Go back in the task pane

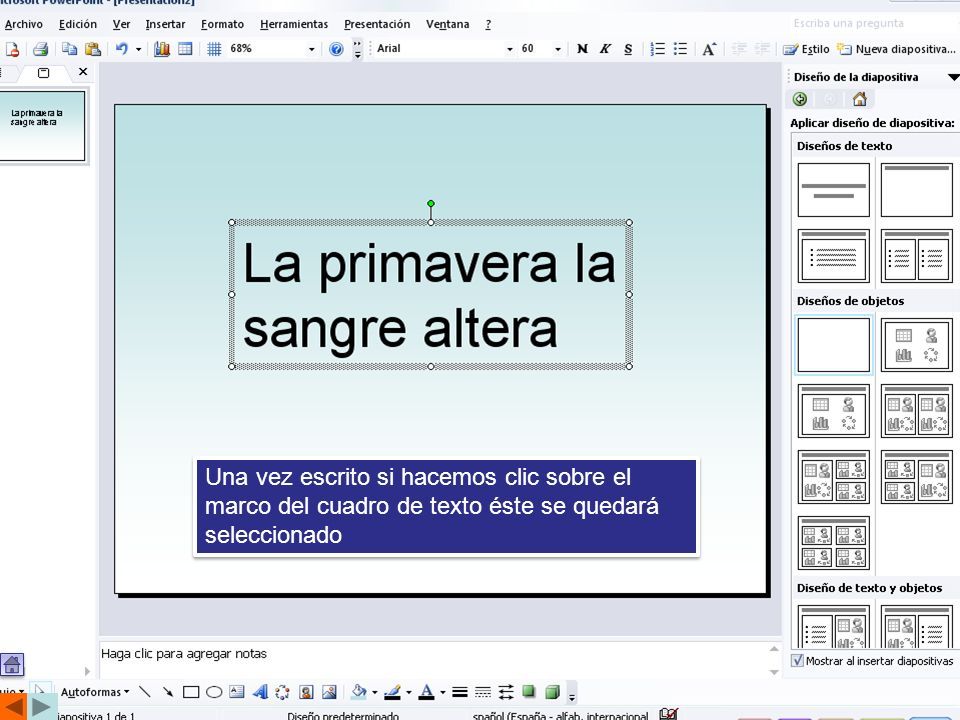[800, 99]
